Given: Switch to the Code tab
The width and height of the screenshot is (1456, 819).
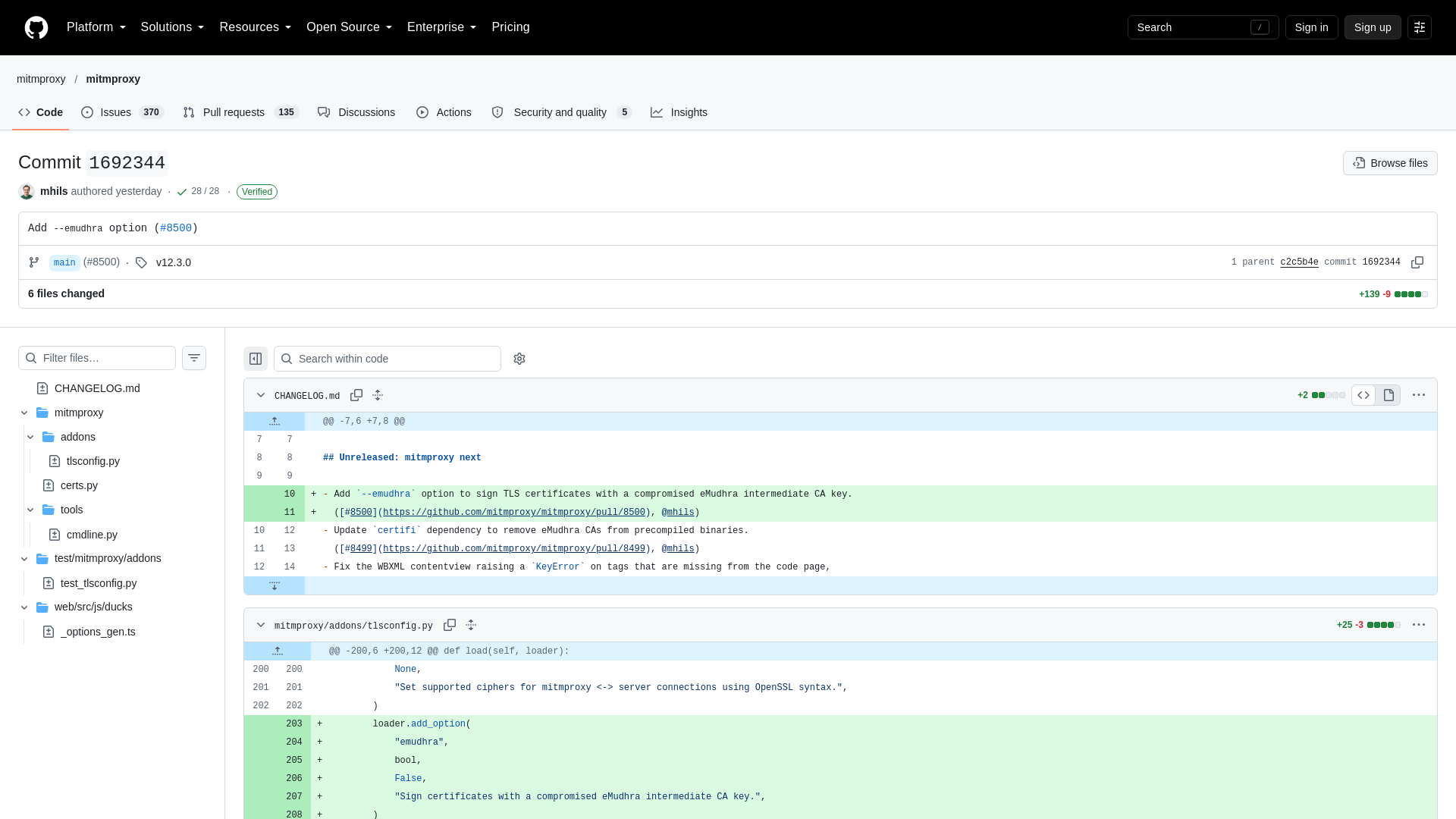Looking at the screenshot, I should pos(41,112).
